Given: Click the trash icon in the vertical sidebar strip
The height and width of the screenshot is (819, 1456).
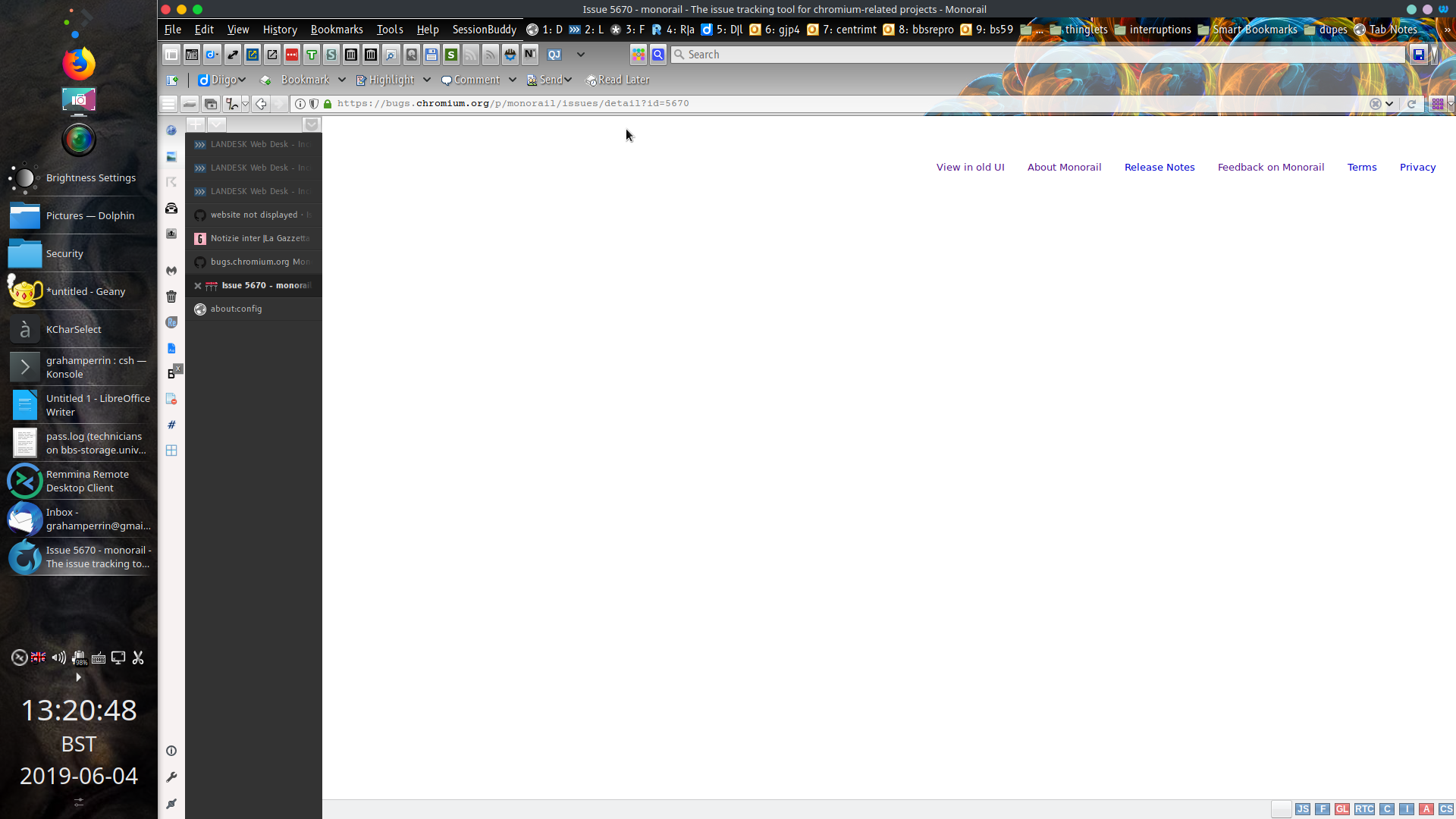Looking at the screenshot, I should click(x=171, y=297).
